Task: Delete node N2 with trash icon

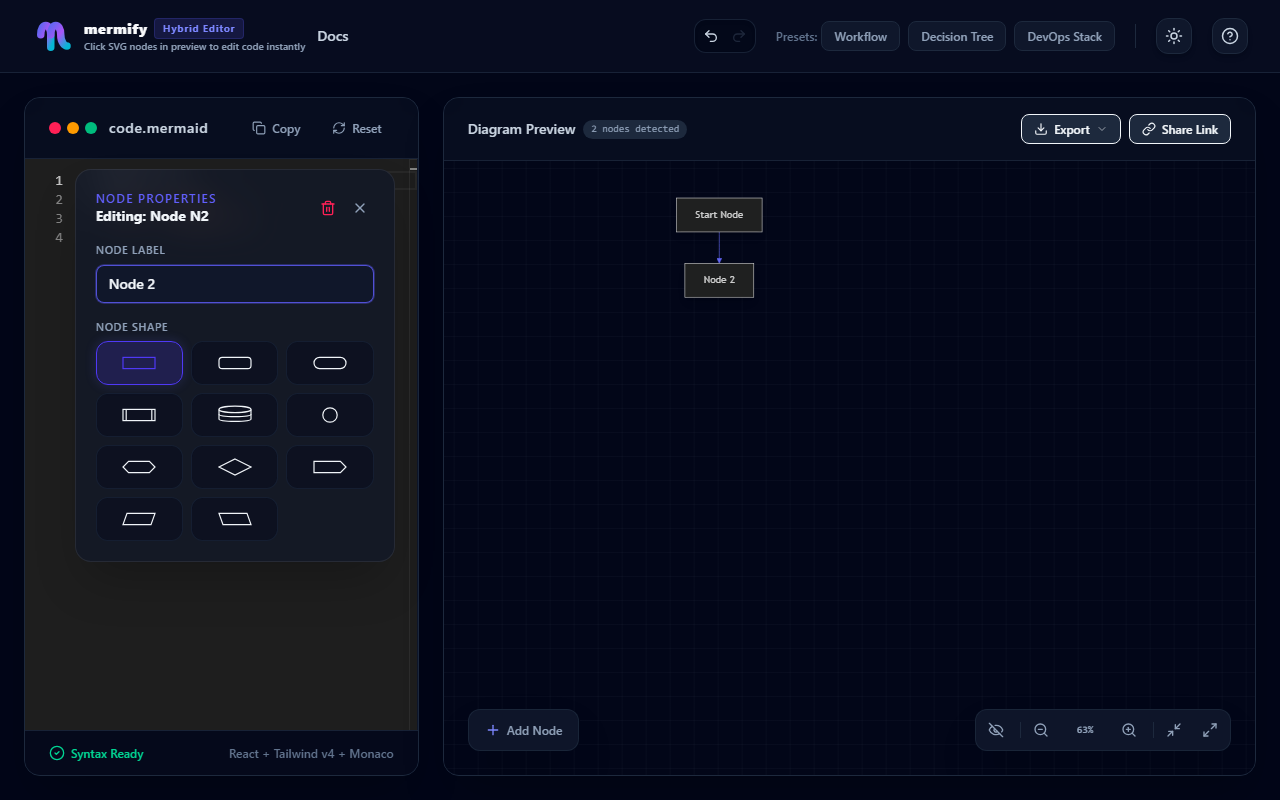Action: pyautogui.click(x=328, y=208)
